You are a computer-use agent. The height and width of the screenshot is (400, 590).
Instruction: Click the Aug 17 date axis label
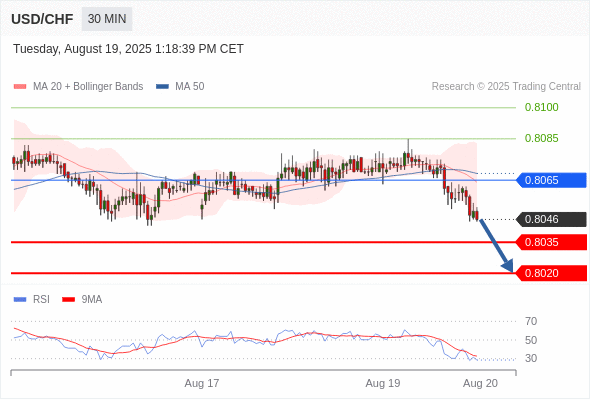[202, 383]
